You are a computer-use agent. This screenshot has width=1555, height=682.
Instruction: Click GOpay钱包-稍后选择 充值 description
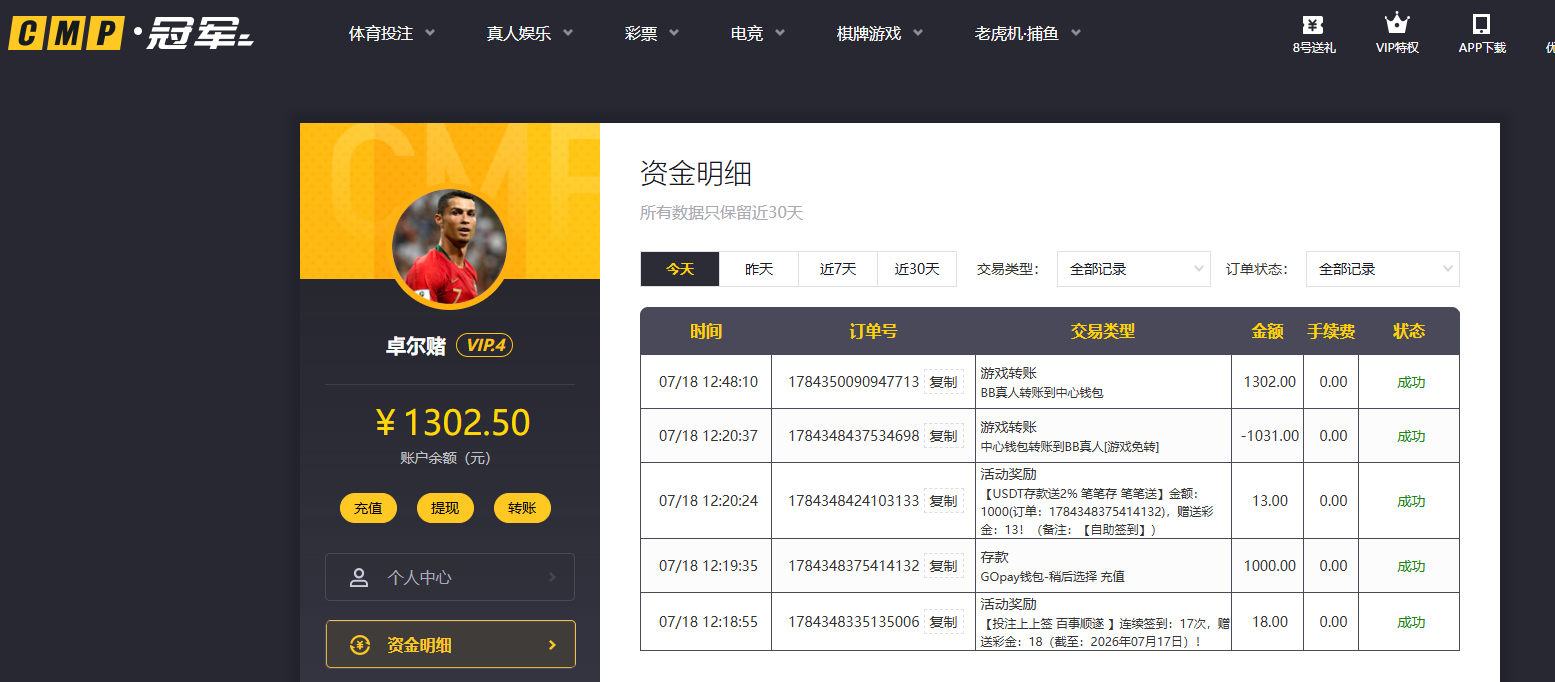point(1052,577)
